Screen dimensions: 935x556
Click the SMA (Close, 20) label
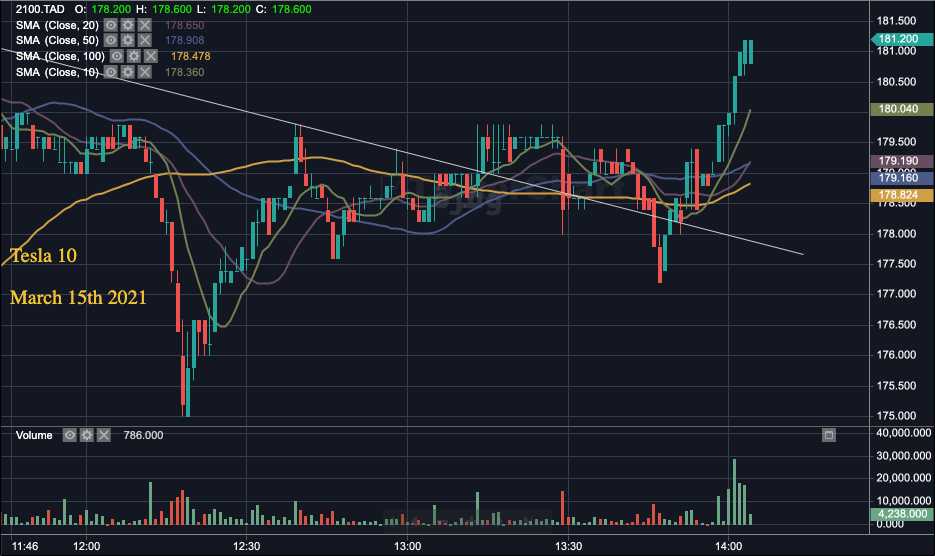pyautogui.click(x=57, y=25)
